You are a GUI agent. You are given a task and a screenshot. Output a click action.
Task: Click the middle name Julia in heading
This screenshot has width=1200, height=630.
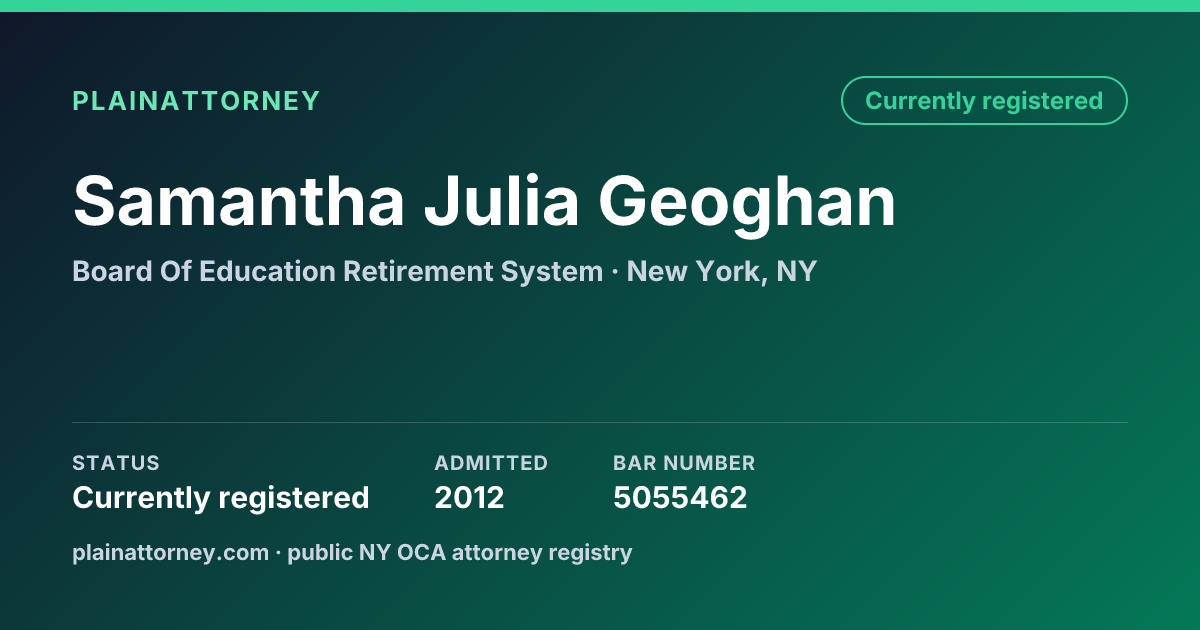coord(502,201)
